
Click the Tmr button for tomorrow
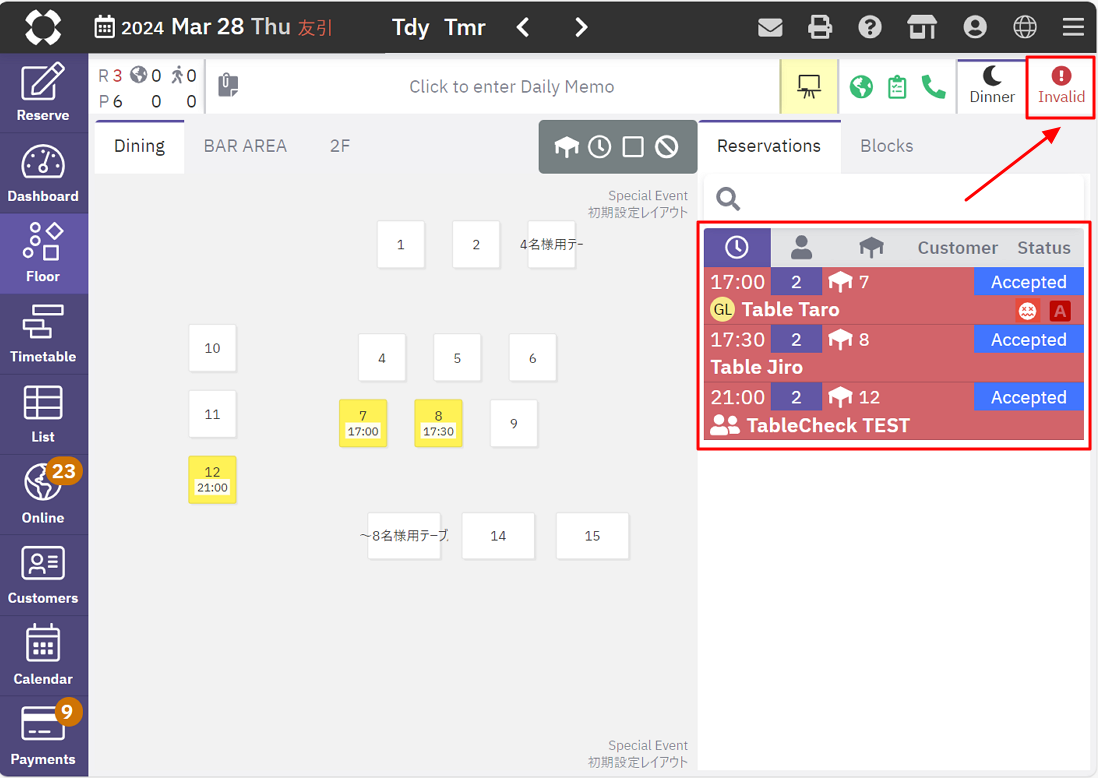465,27
